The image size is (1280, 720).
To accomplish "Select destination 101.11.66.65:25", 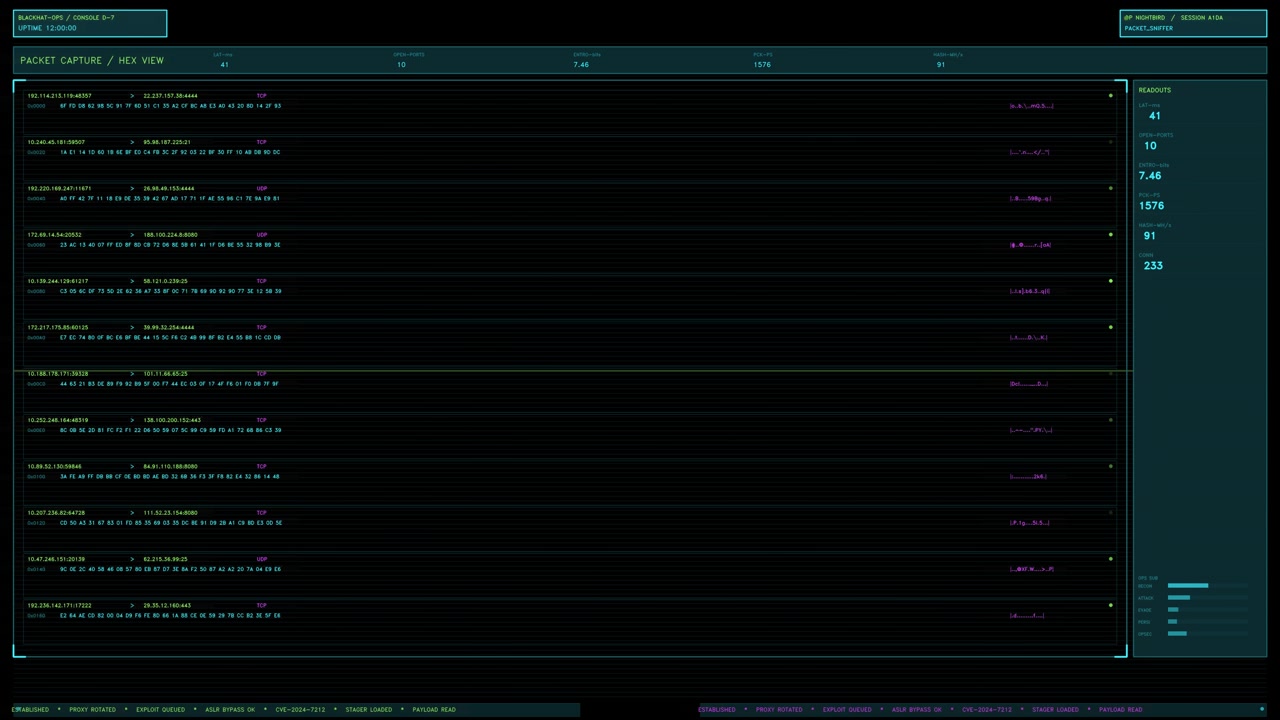I will 165,374.
